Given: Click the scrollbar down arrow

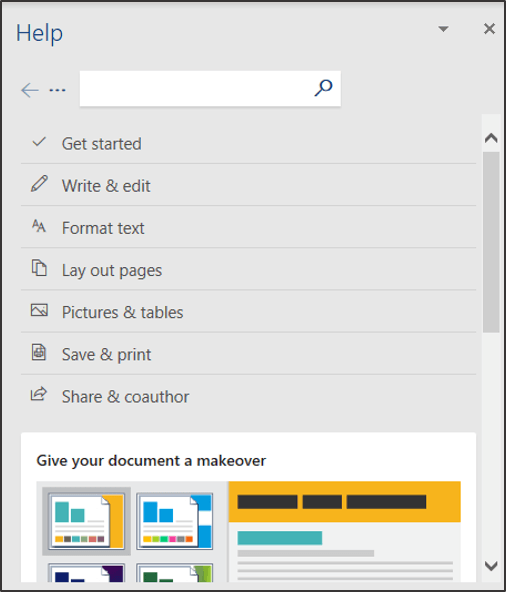Looking at the screenshot, I should pyautogui.click(x=491, y=566).
